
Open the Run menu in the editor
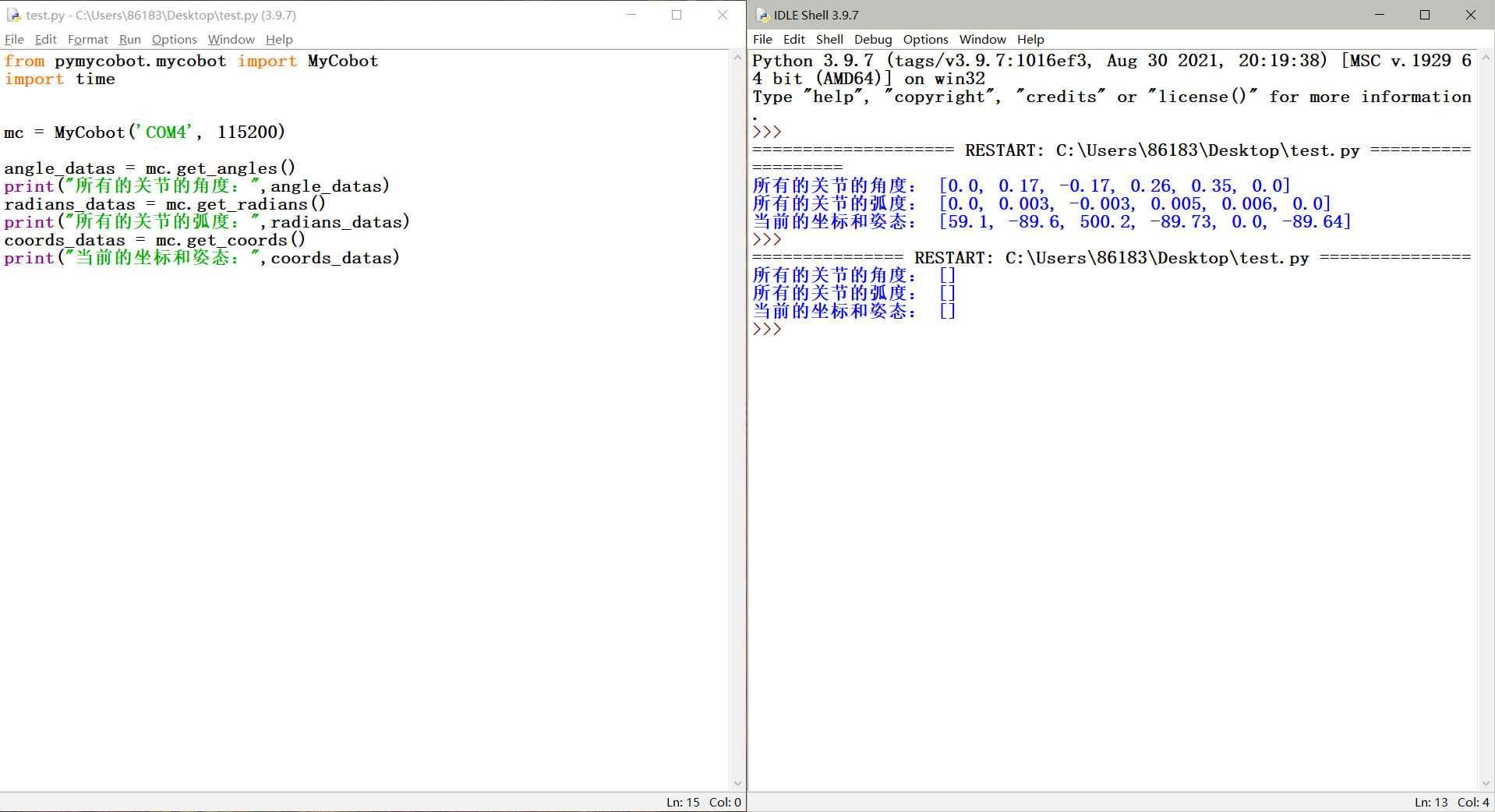click(129, 39)
